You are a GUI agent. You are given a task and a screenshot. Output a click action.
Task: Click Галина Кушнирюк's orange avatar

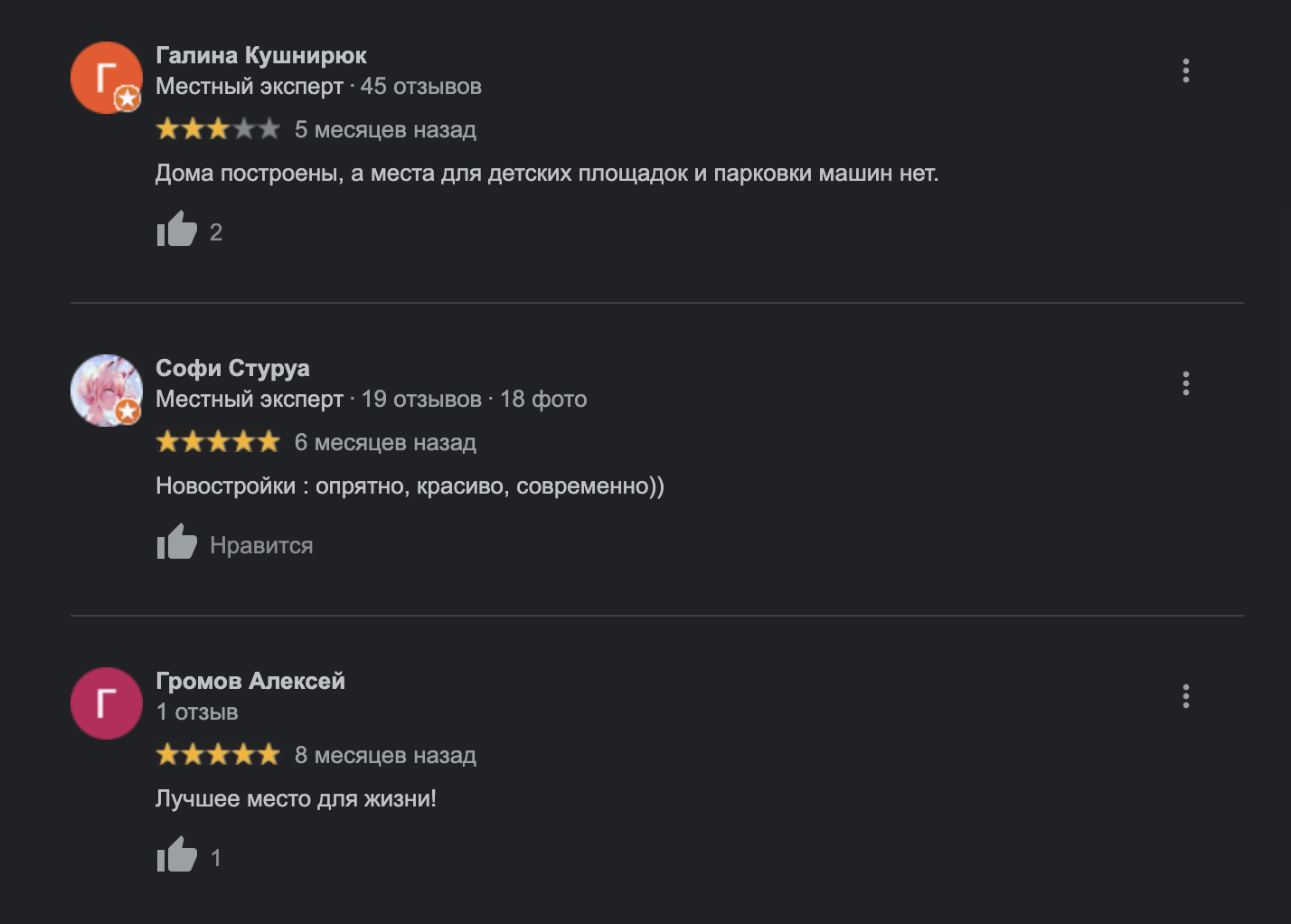click(106, 78)
